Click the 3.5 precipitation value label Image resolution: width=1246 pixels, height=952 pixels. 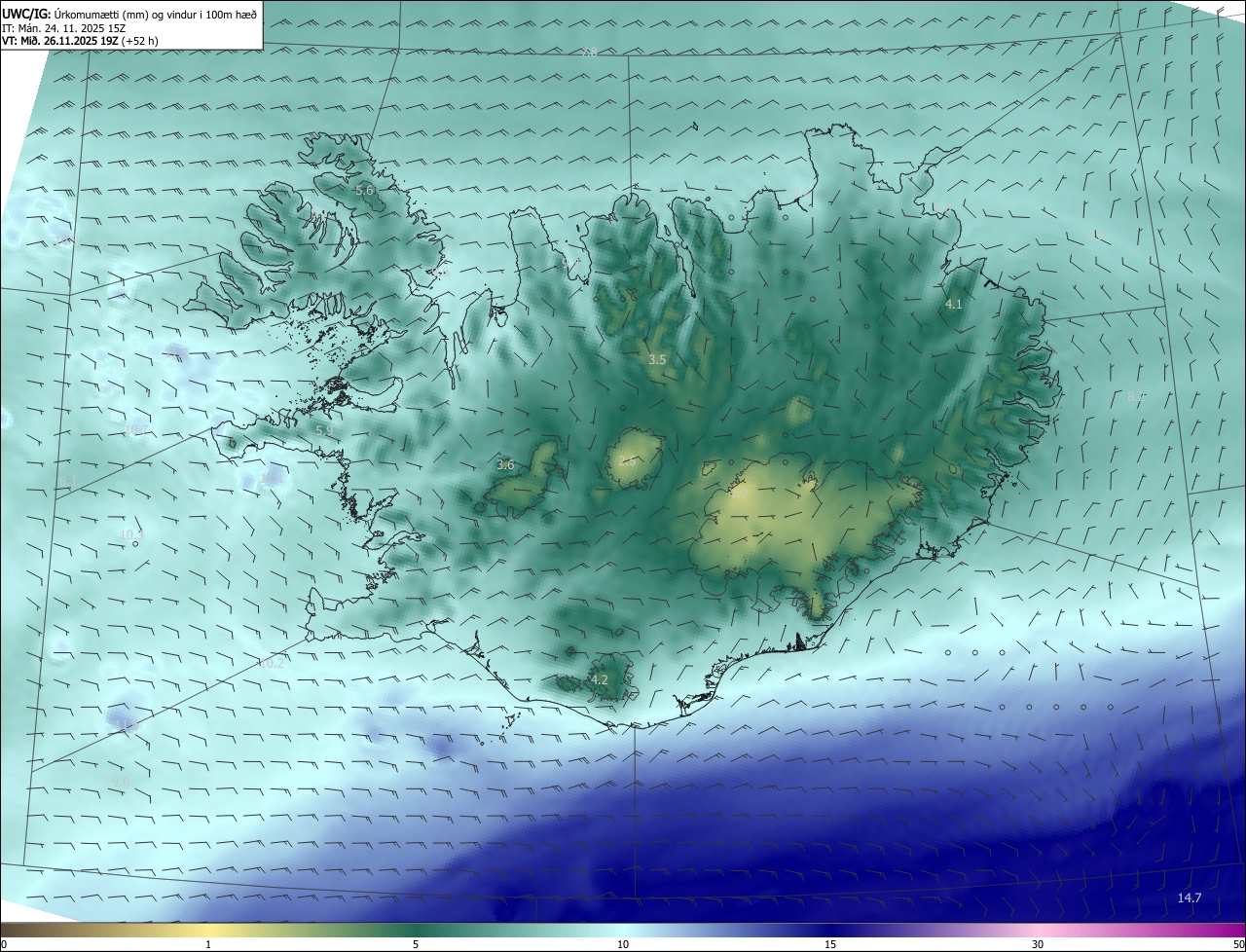[x=657, y=359]
